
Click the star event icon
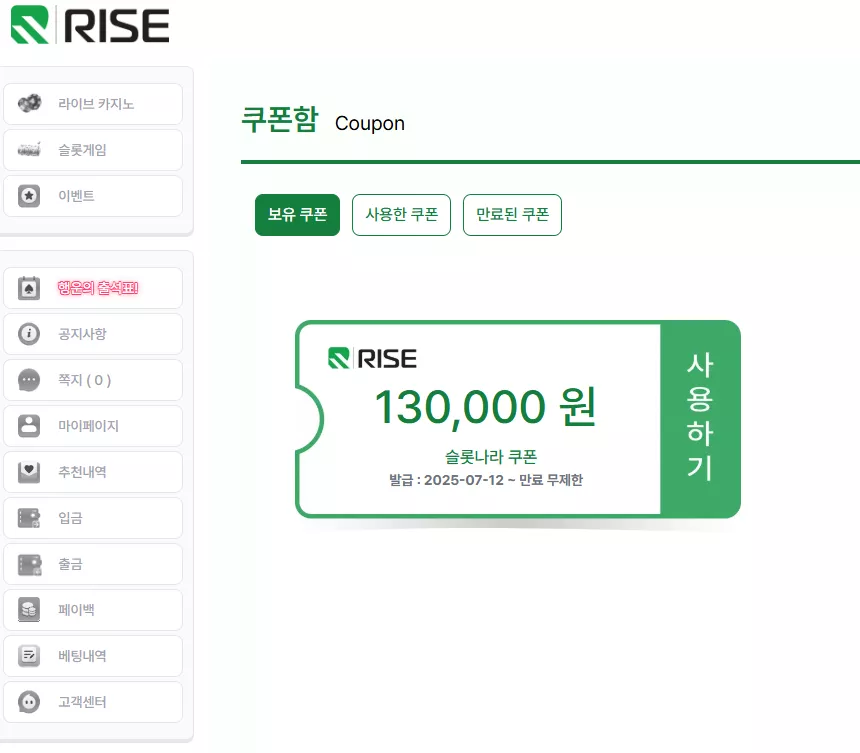pos(29,196)
